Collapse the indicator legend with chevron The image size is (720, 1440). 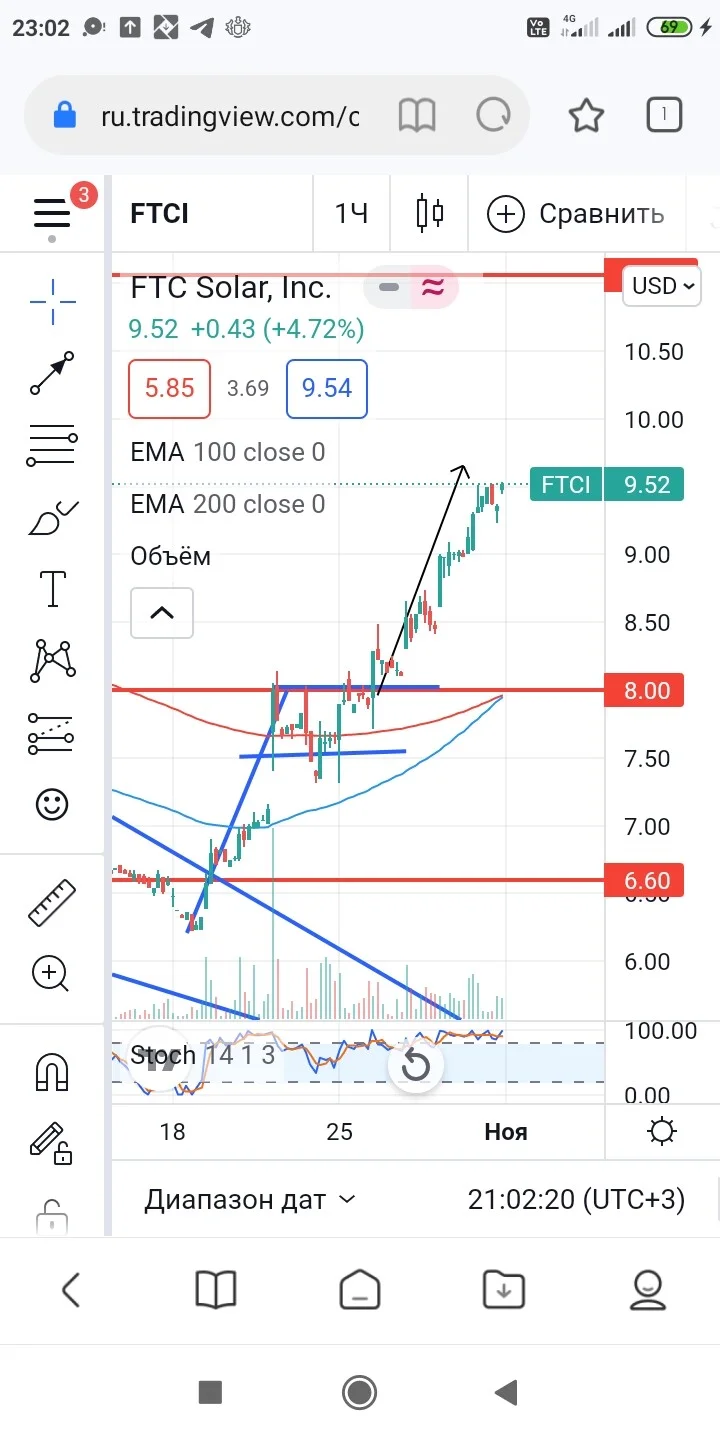pyautogui.click(x=162, y=613)
